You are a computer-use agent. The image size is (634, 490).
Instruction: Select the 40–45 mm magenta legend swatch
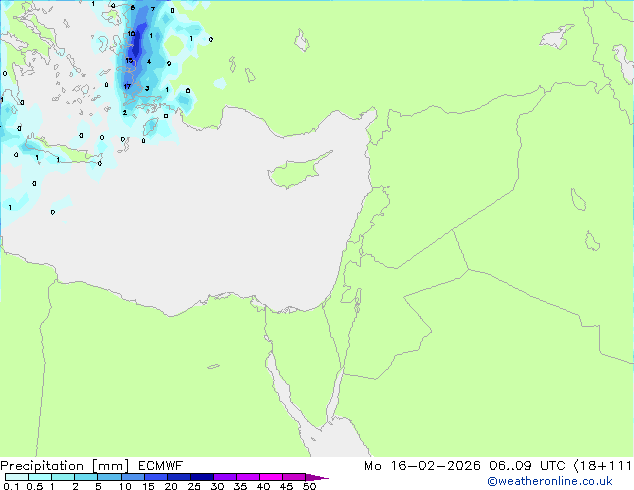coord(271,477)
